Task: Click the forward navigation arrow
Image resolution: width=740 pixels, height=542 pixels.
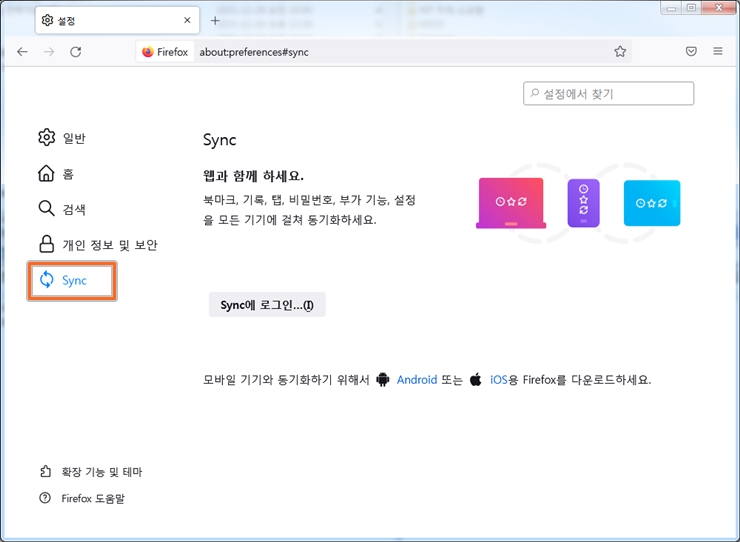Action: [49, 52]
